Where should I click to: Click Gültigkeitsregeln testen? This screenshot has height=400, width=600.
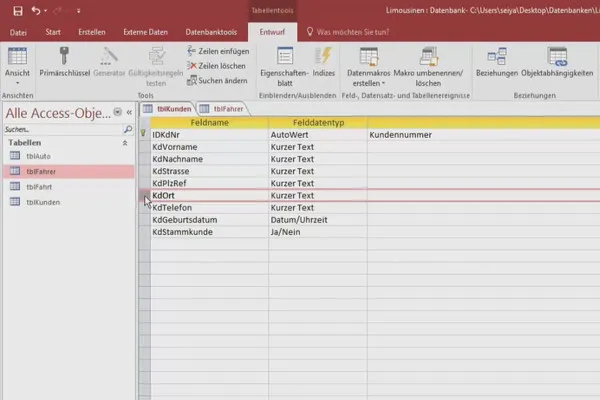point(156,67)
